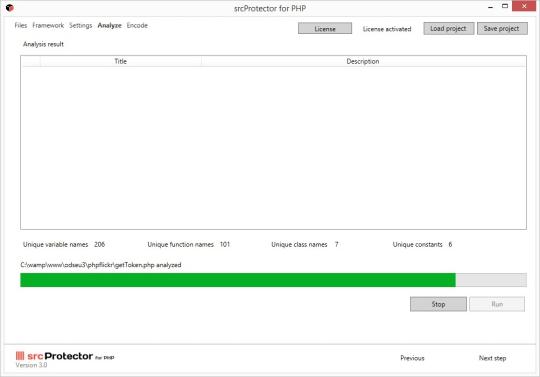This screenshot has height=377, width=540.
Task: Click the Analysis result label
Action: [43, 44]
